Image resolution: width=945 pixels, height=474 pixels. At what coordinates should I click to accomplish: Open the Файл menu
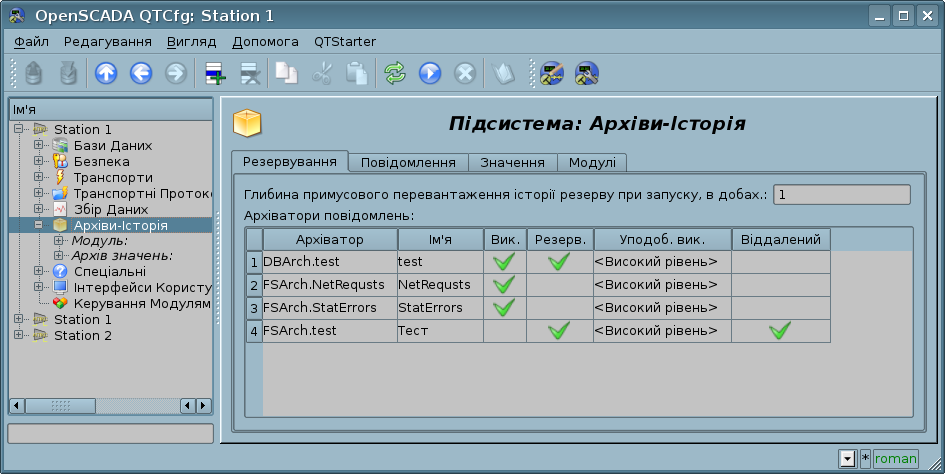point(32,42)
